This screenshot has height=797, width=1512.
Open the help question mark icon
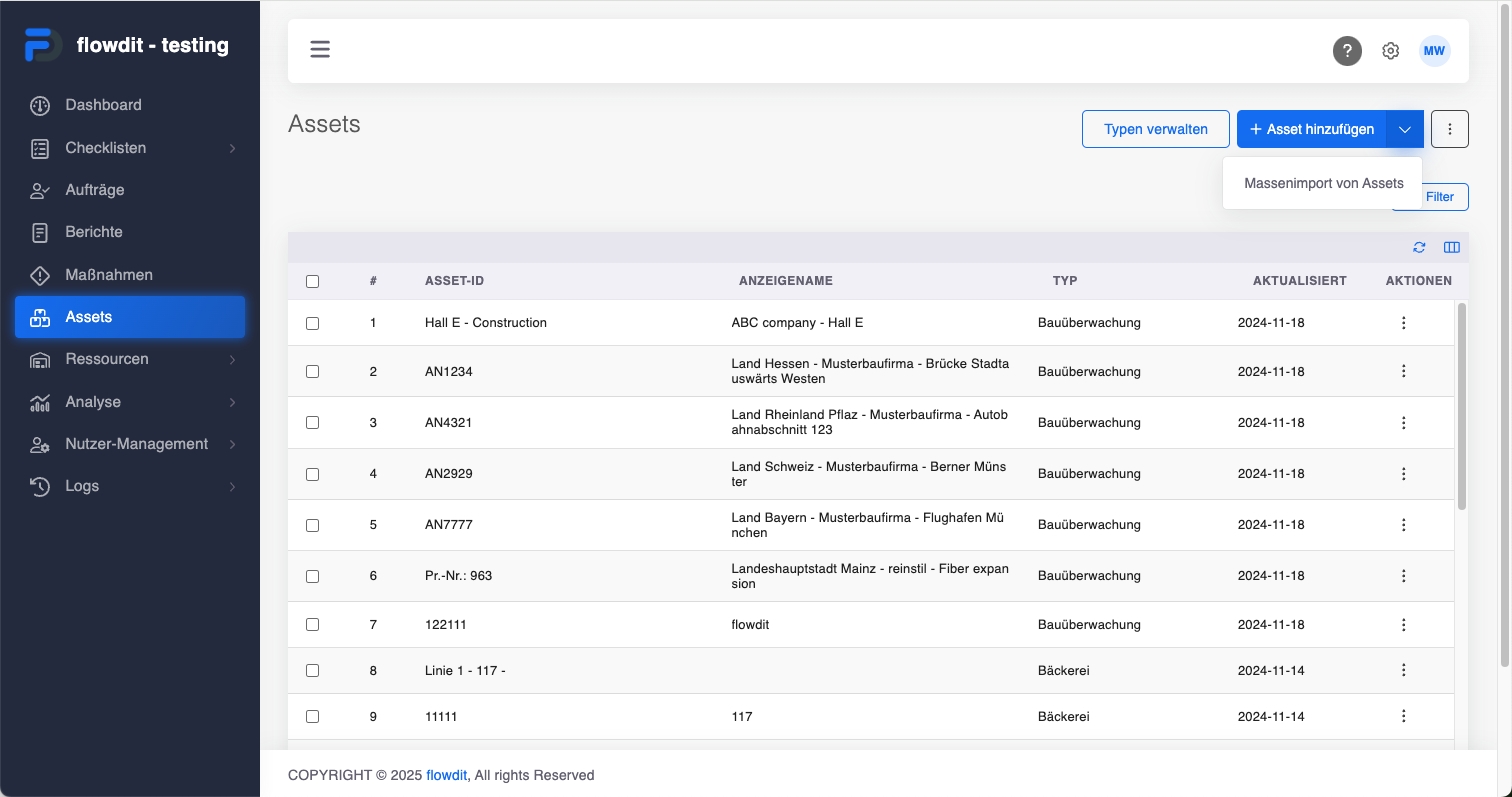tap(1347, 51)
